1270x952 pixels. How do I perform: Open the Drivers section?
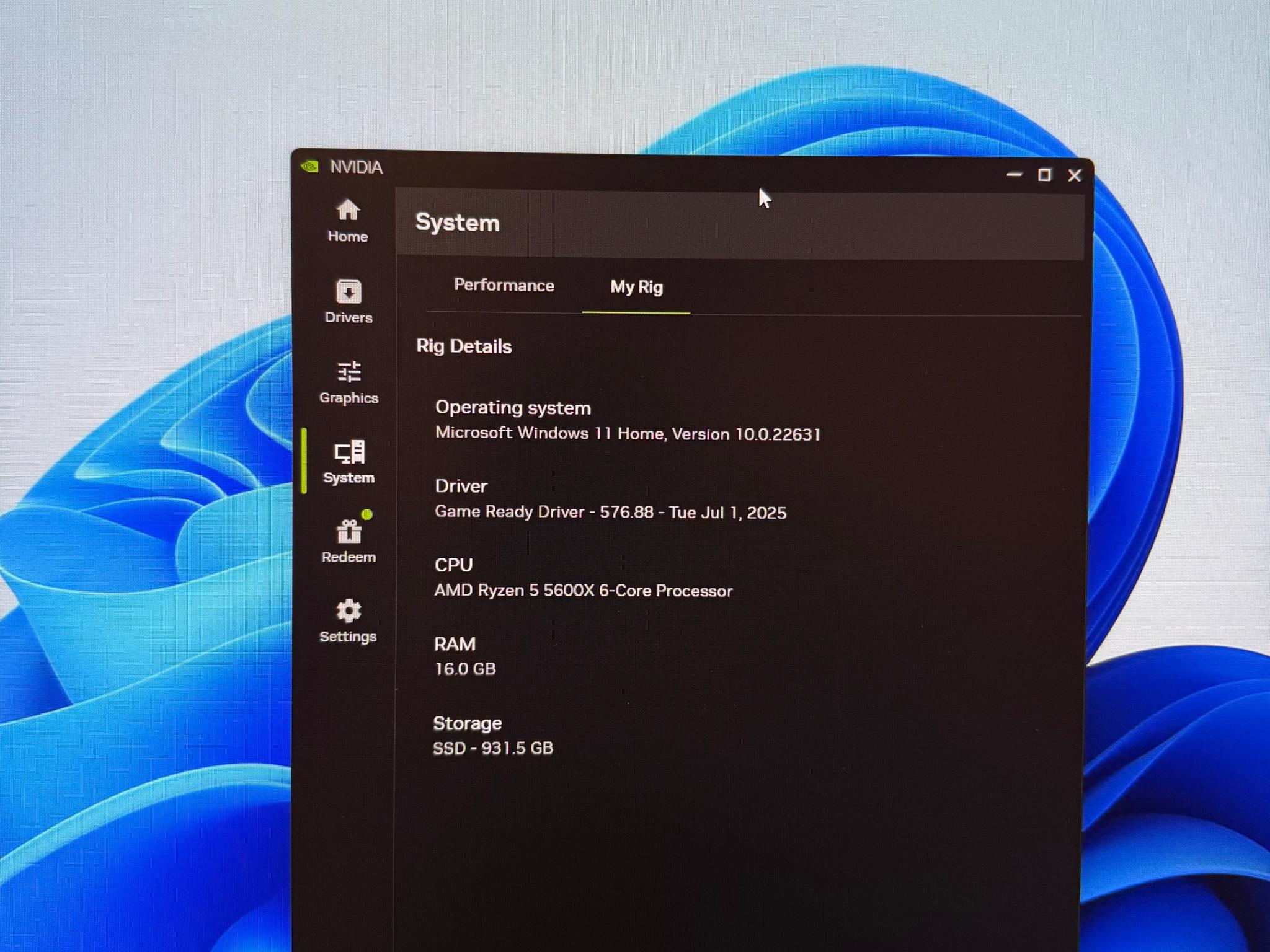349,301
